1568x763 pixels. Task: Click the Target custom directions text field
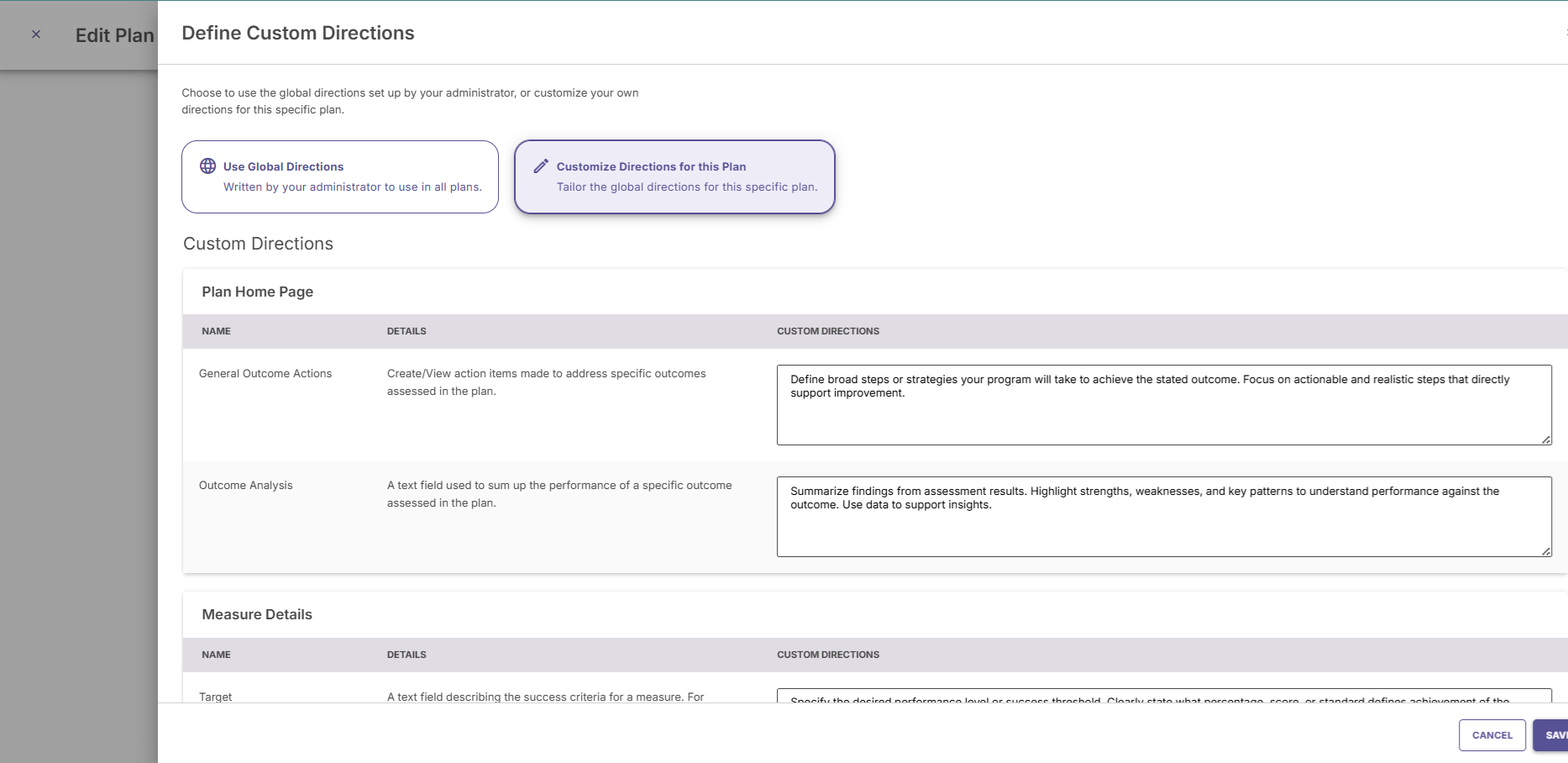click(x=1163, y=703)
